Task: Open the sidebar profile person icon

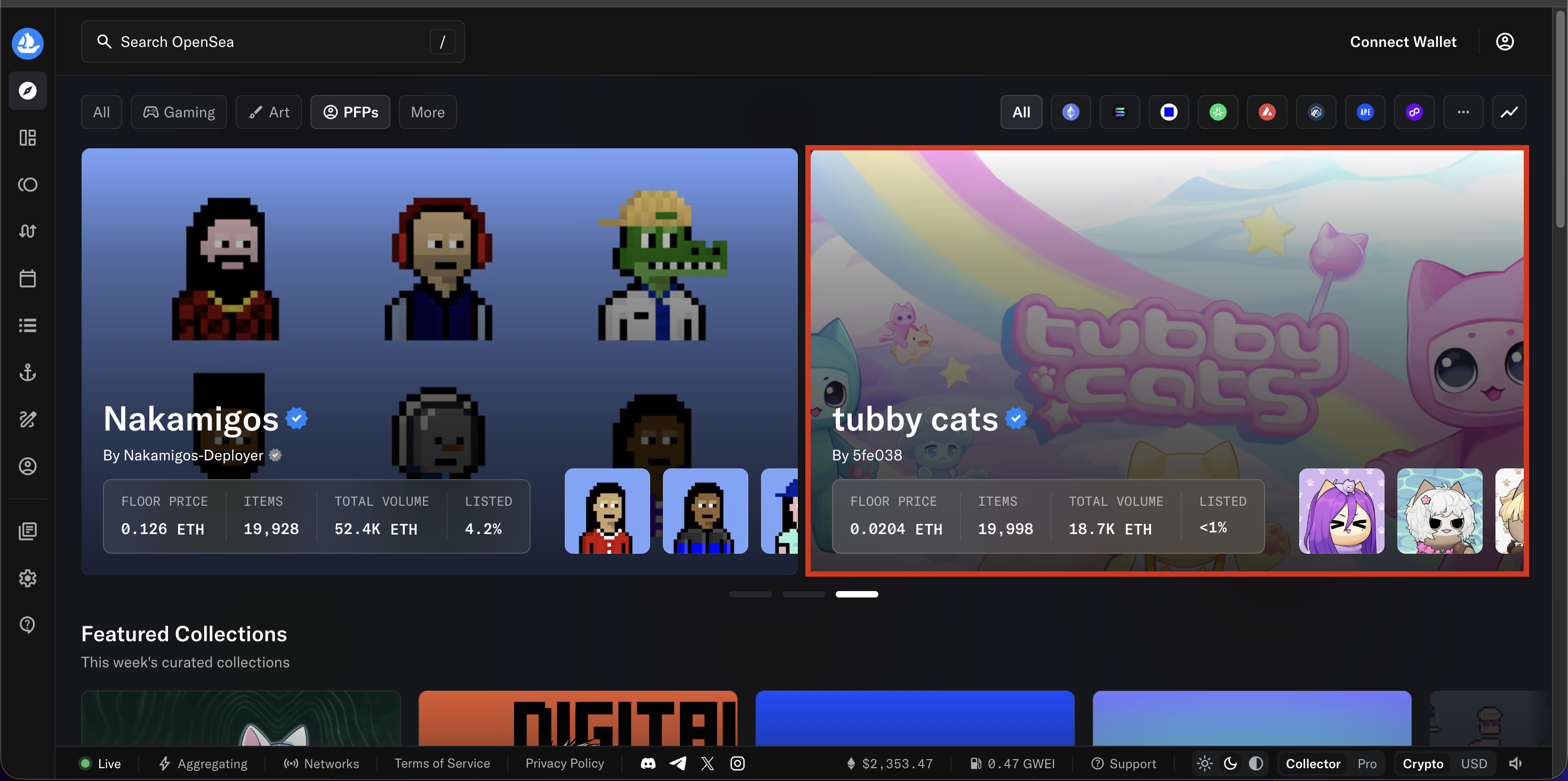Action: [x=27, y=466]
